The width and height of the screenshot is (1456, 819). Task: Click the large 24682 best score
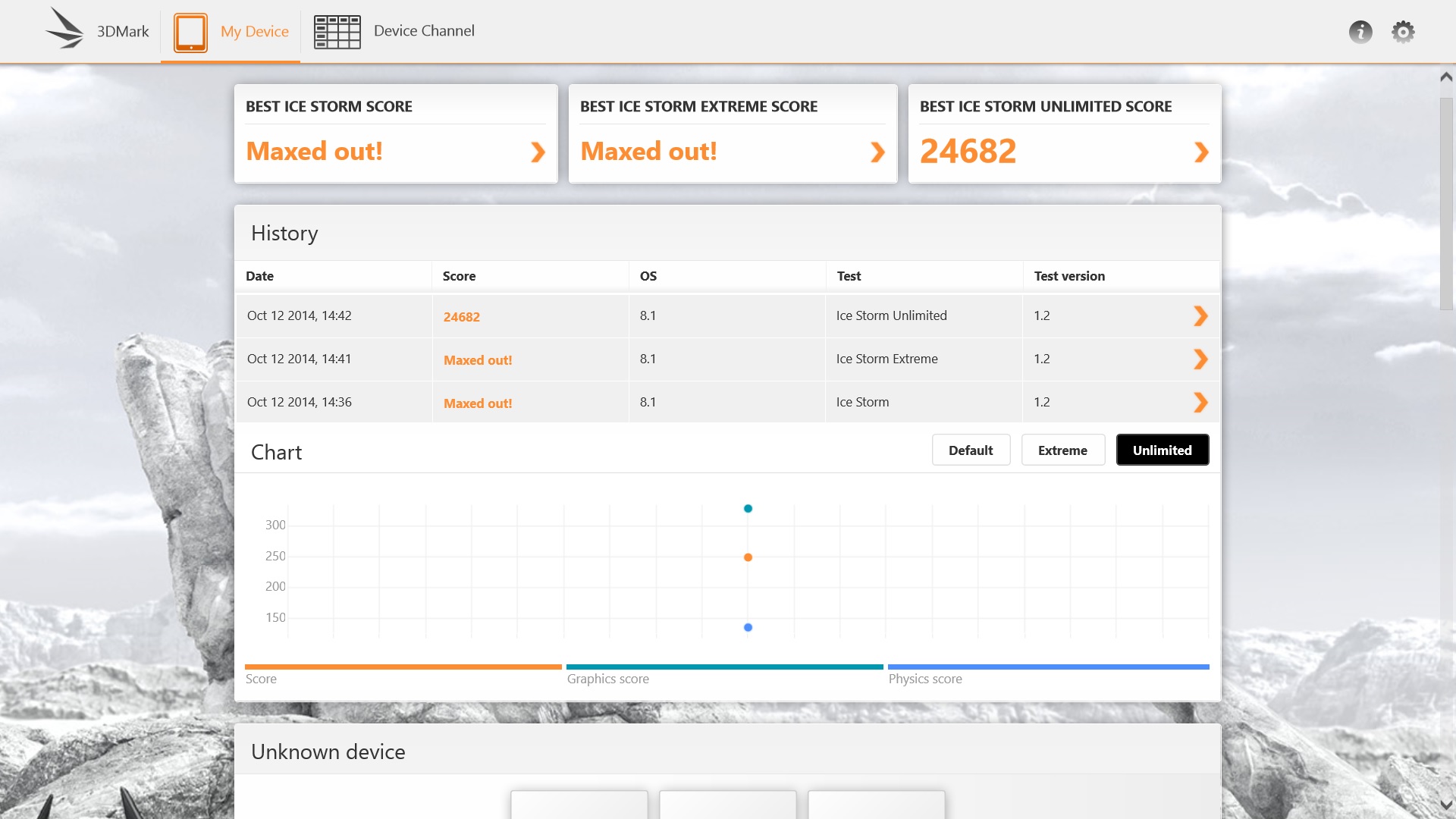(968, 151)
